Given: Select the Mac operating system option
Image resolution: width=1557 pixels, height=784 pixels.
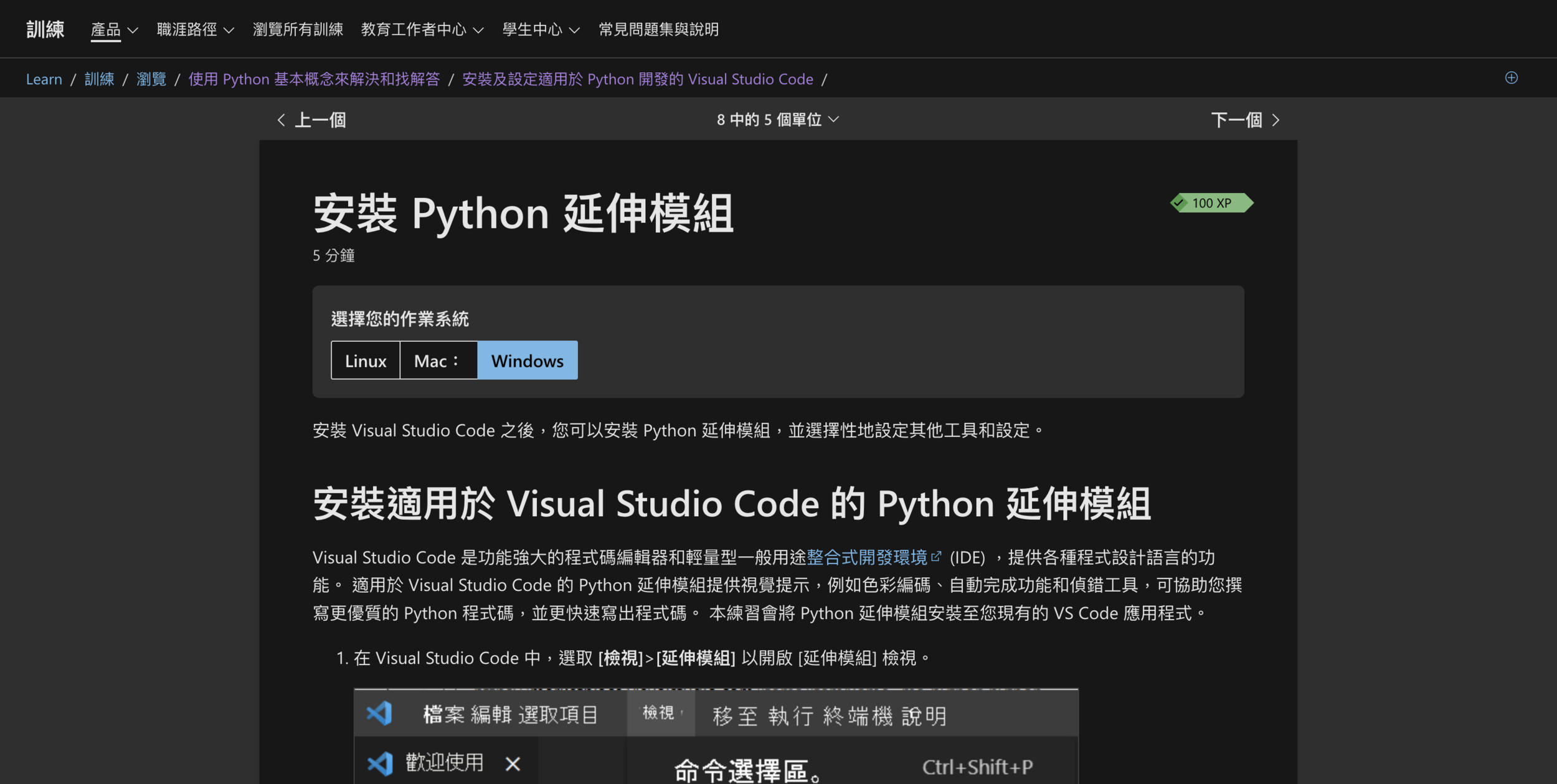Looking at the screenshot, I should (x=438, y=361).
